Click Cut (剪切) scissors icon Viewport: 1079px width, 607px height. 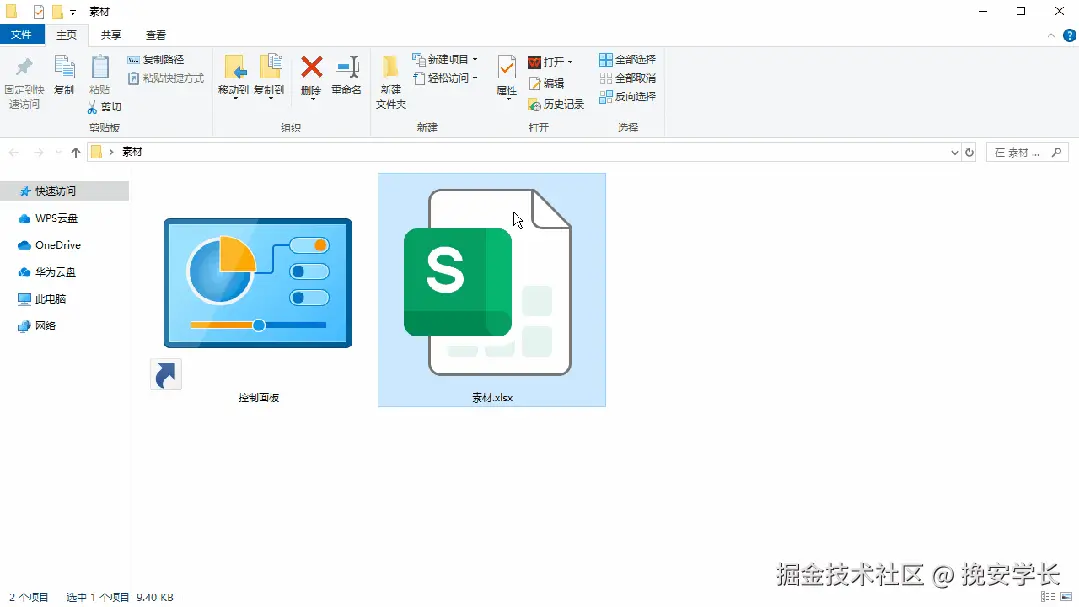coord(105,107)
